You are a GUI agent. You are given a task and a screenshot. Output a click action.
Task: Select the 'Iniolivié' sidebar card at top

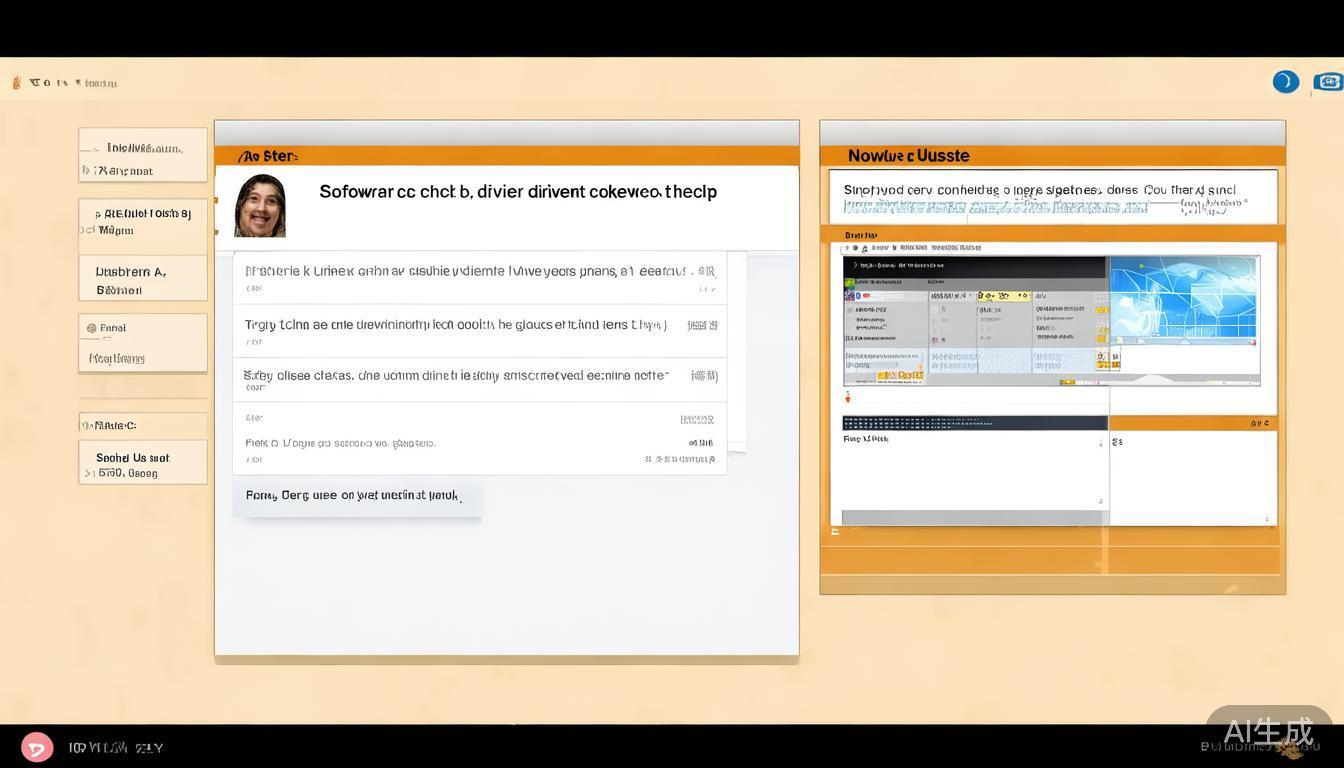[x=143, y=155]
